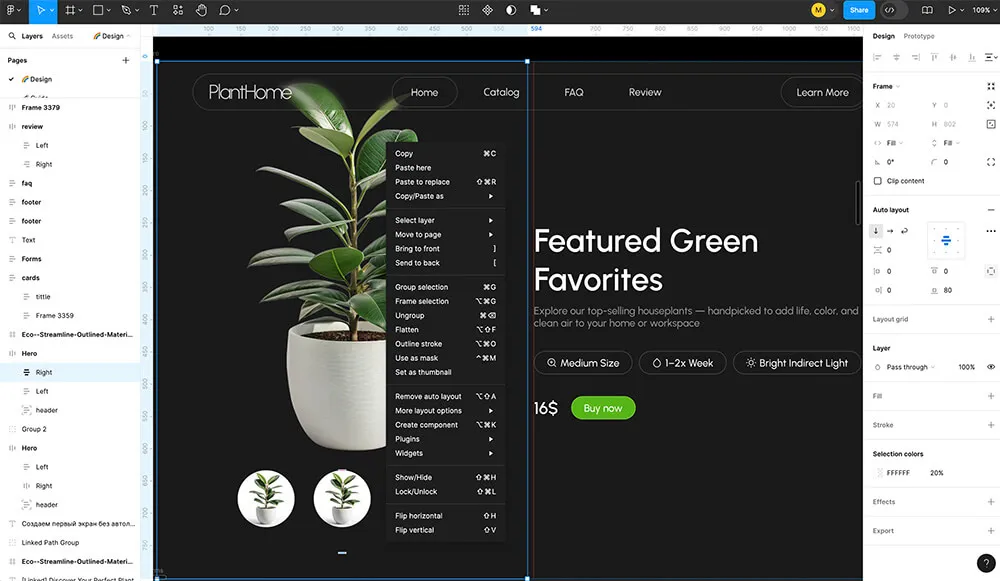
Task: Set auto layout direction to vertical
Action: pos(876,231)
